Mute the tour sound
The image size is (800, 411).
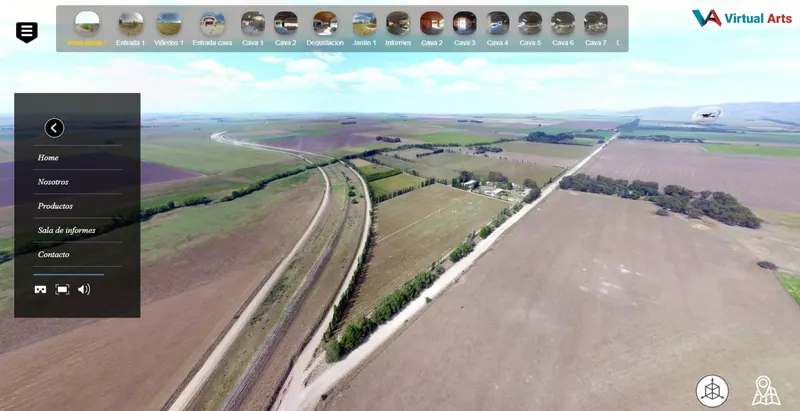84,289
